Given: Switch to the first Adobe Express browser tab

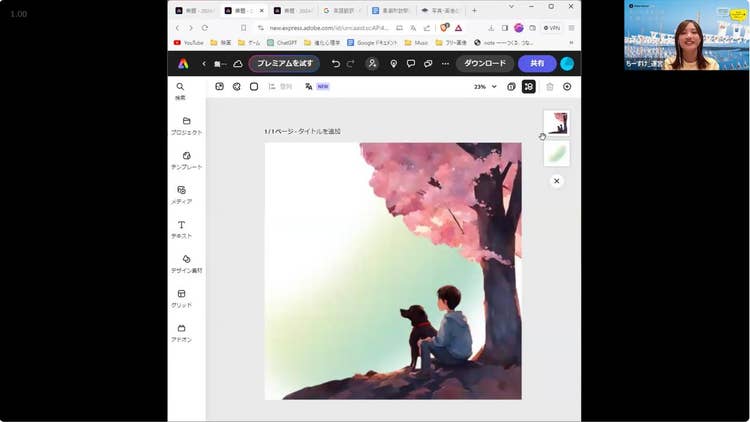Looking at the screenshot, I should [195, 10].
